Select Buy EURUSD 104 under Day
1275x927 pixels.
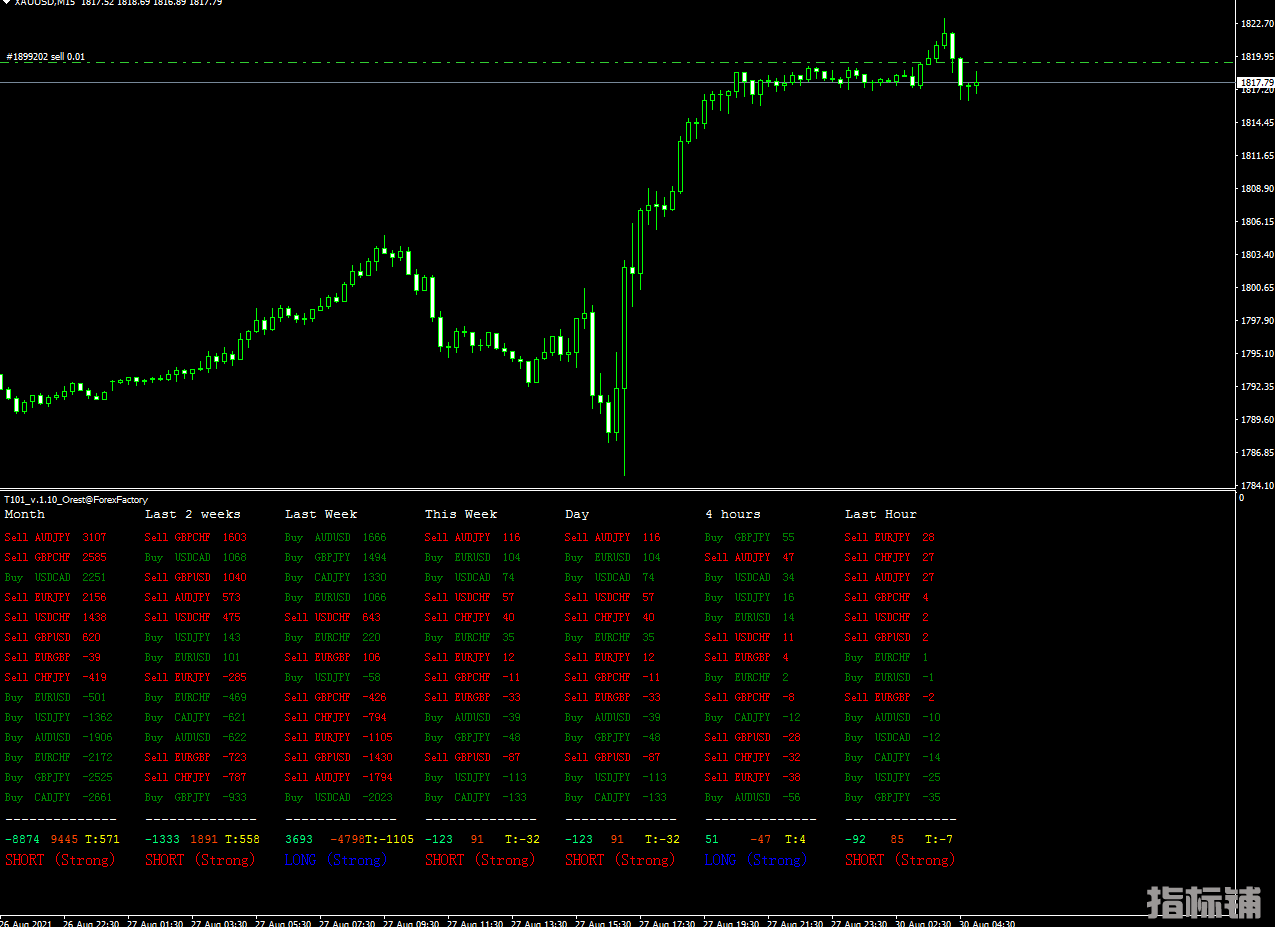(x=613, y=557)
